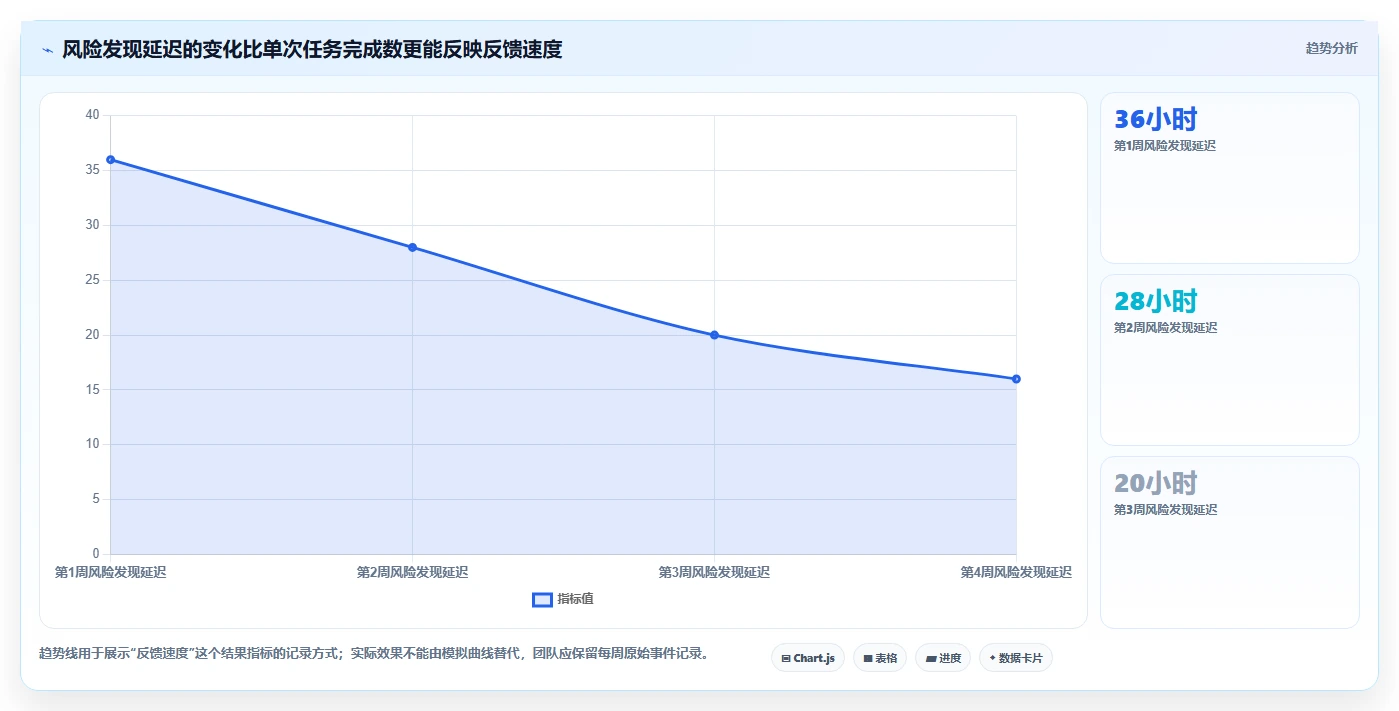Screen dimensions: 1399x711
Task: Toggle the 指标值 legend item
Action: point(563,599)
